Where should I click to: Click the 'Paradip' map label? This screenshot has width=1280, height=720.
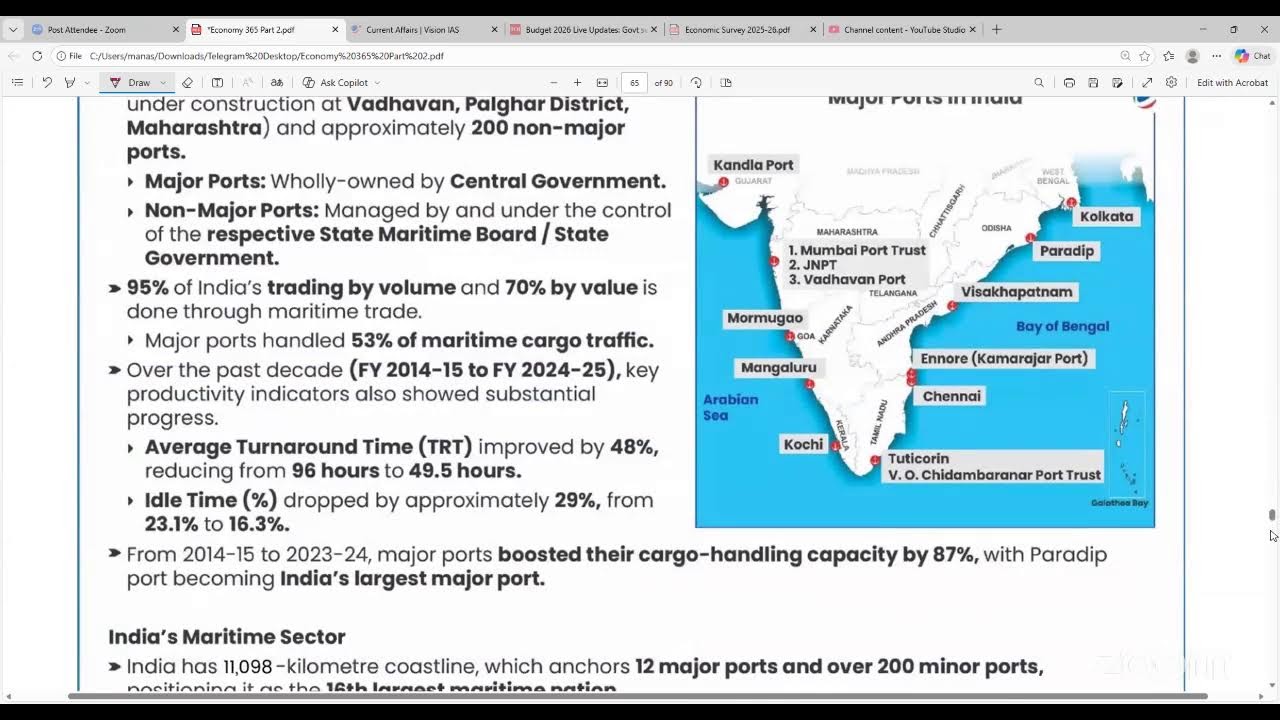point(1067,250)
